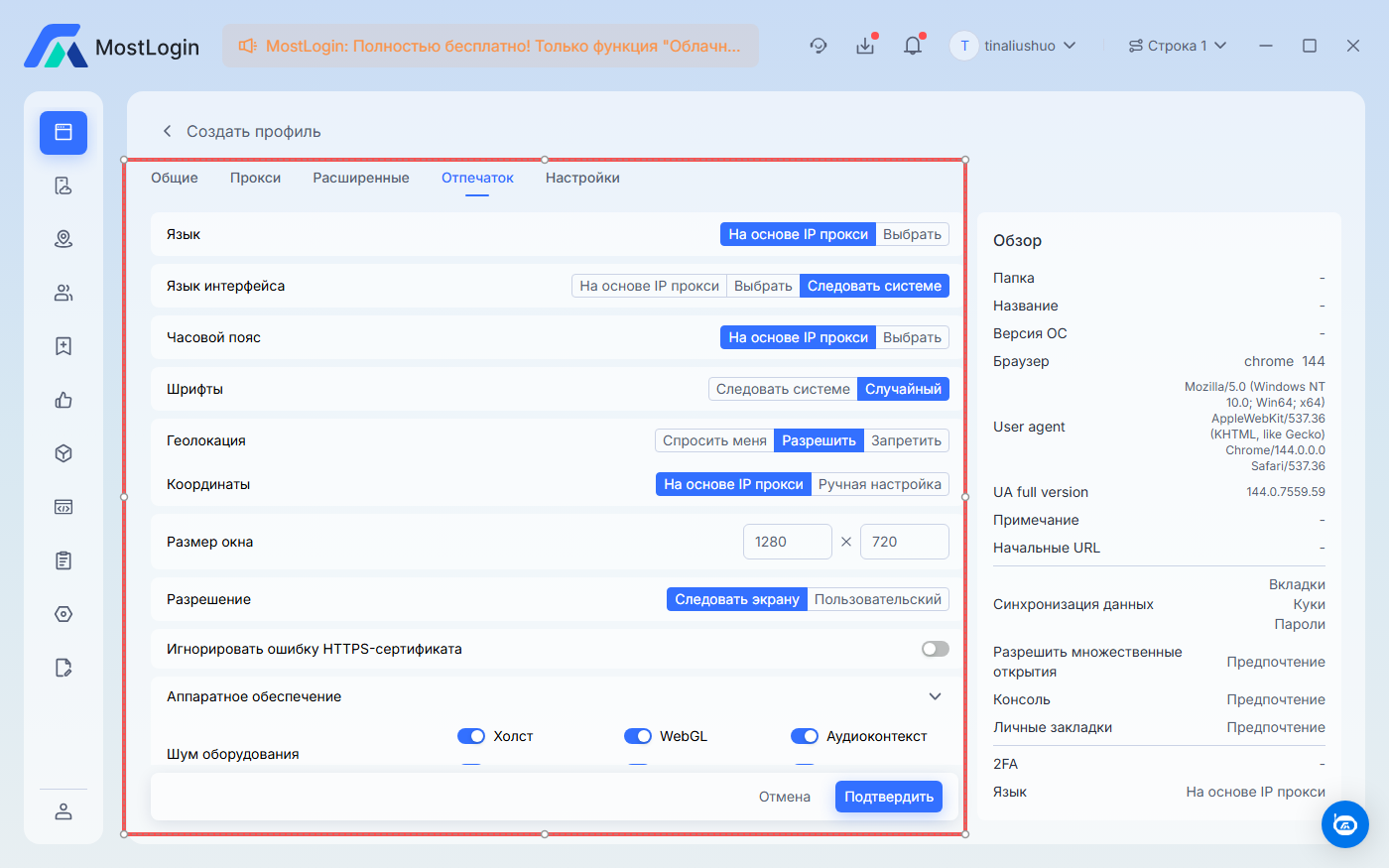1389x868 pixels.
Task: Click the thumbs-up sidebar icon
Action: (x=63, y=400)
